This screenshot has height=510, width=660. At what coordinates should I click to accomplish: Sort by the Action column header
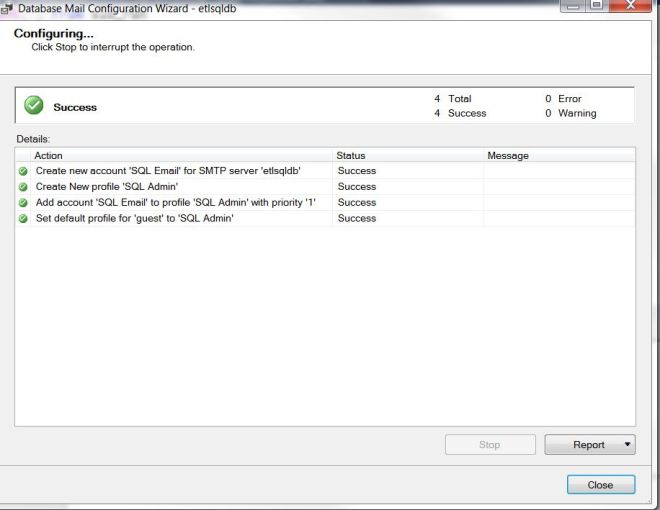(180, 155)
